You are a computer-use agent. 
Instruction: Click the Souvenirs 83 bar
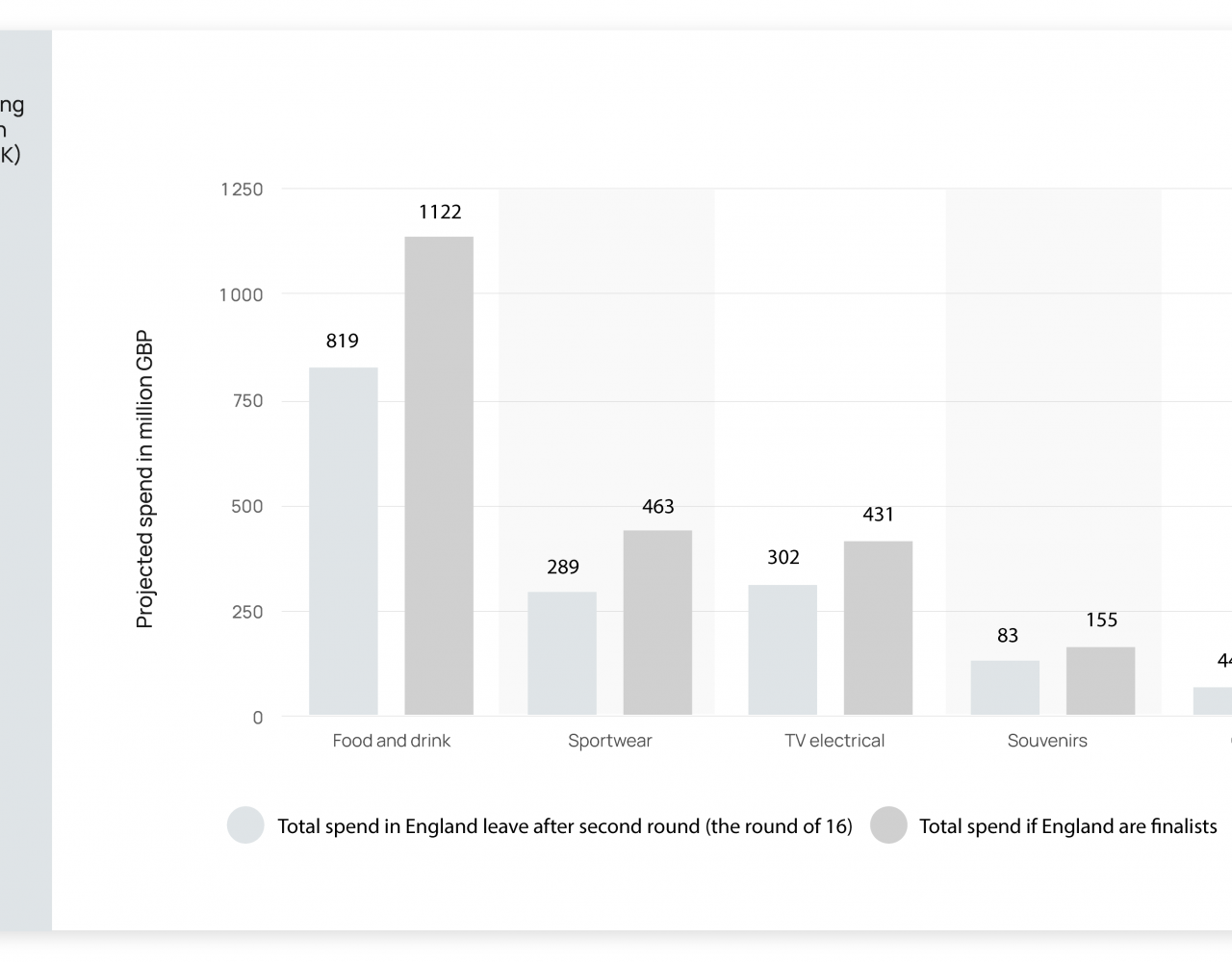1005,688
